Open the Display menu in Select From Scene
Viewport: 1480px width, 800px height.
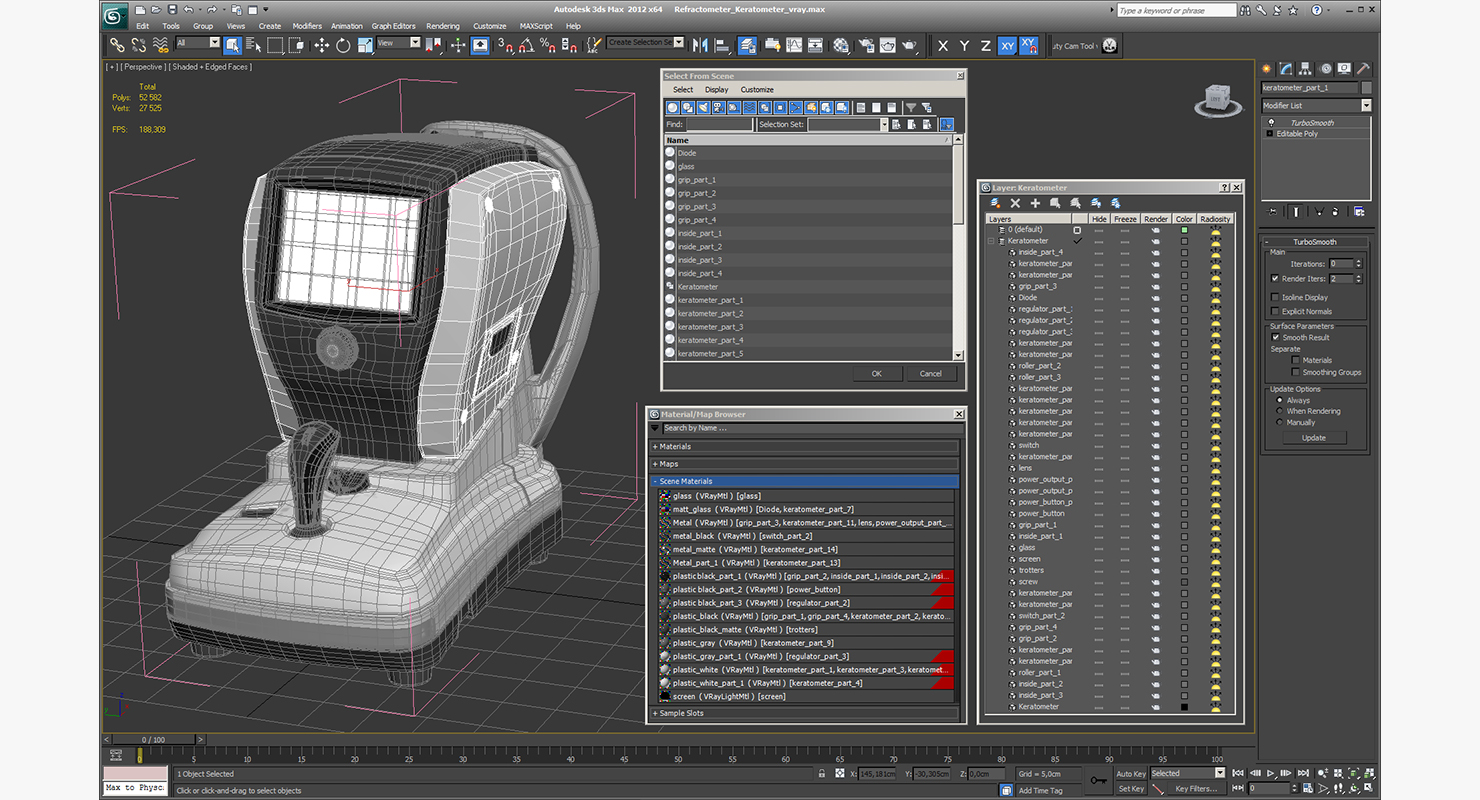[x=717, y=90]
